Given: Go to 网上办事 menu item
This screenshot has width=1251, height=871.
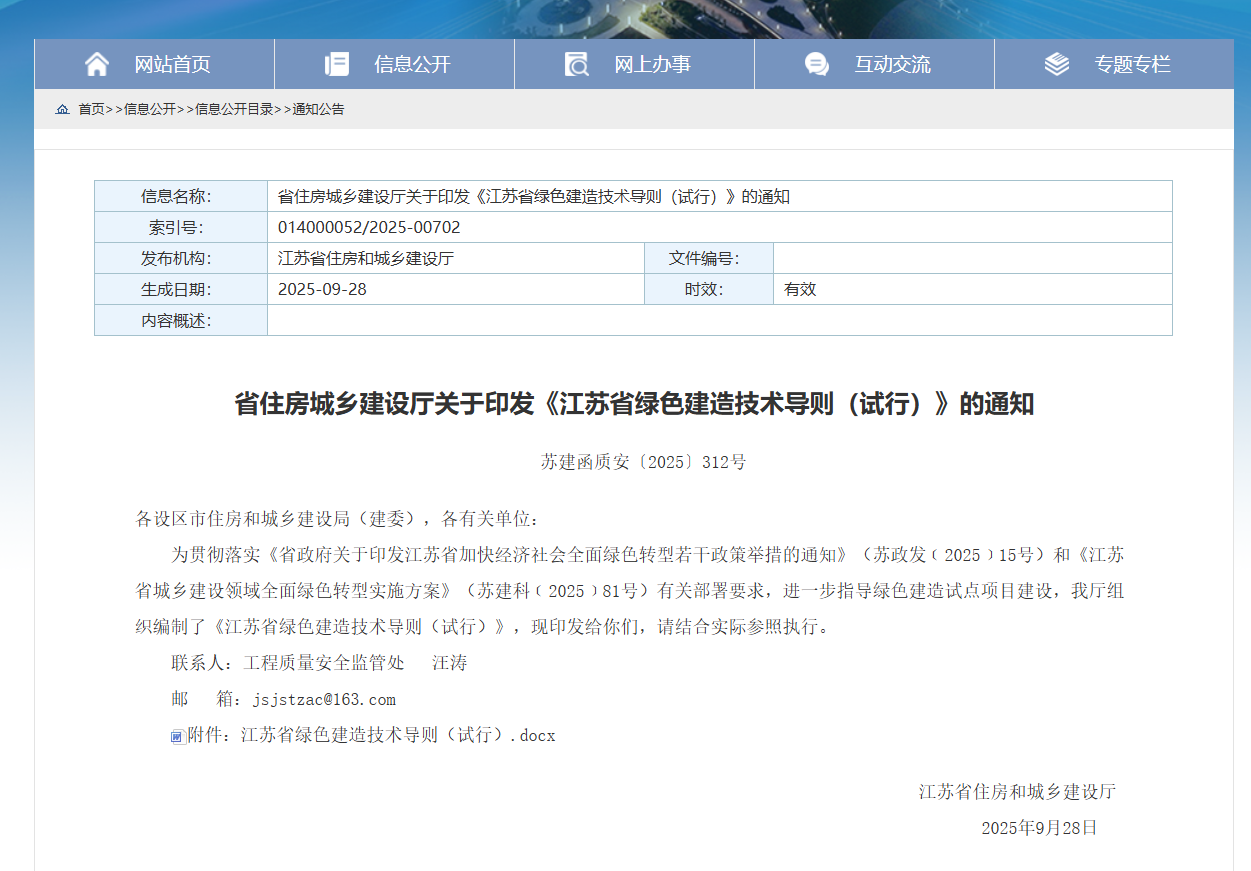Looking at the screenshot, I should tap(652, 64).
